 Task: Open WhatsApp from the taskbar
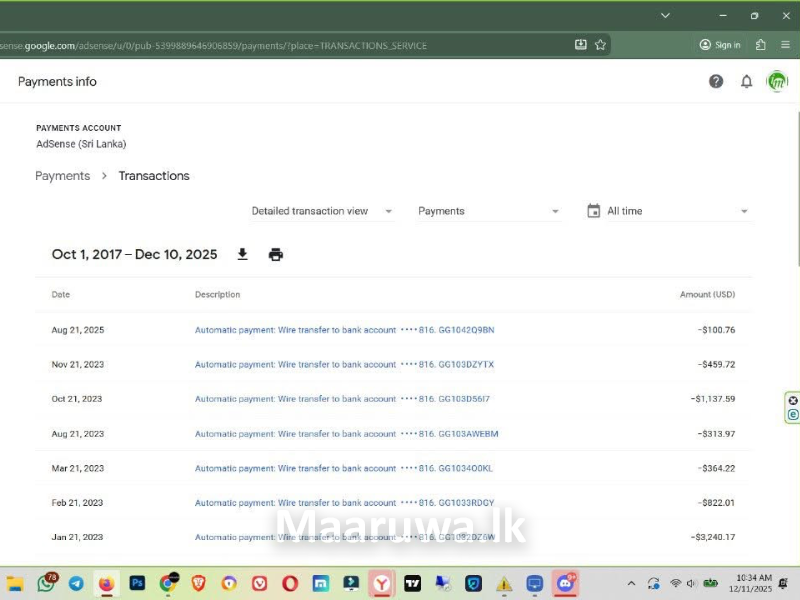tap(46, 583)
